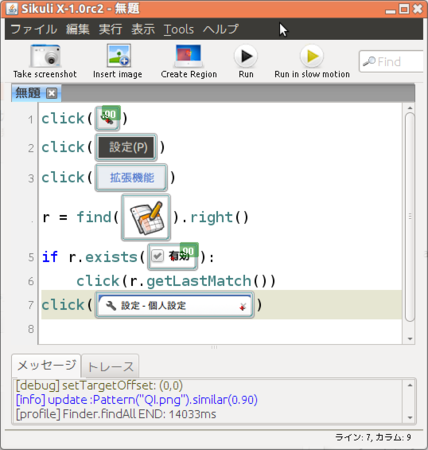This screenshot has width=428, height=450.
Task: Click the spreadsheet-pencil image thumbnail in find()
Action: coord(146,217)
